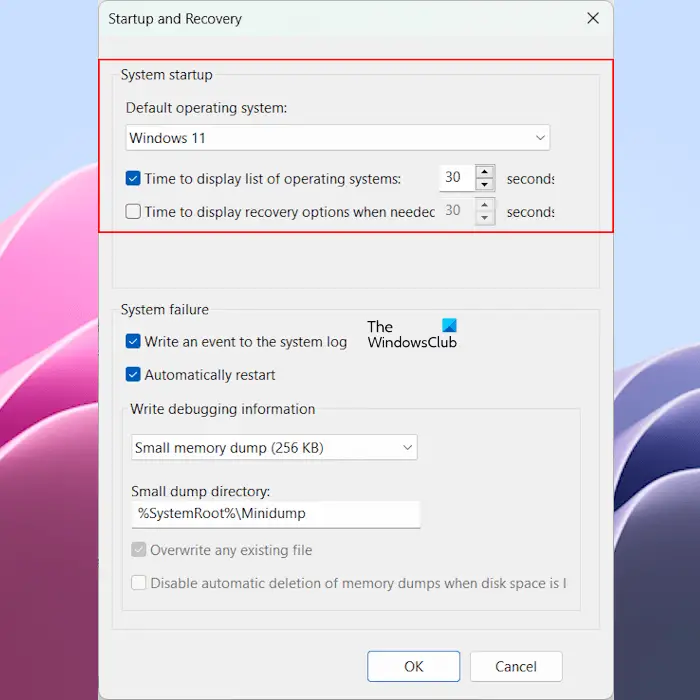Decrease operating systems list display seconds
The width and height of the screenshot is (700, 700).
pos(485,184)
